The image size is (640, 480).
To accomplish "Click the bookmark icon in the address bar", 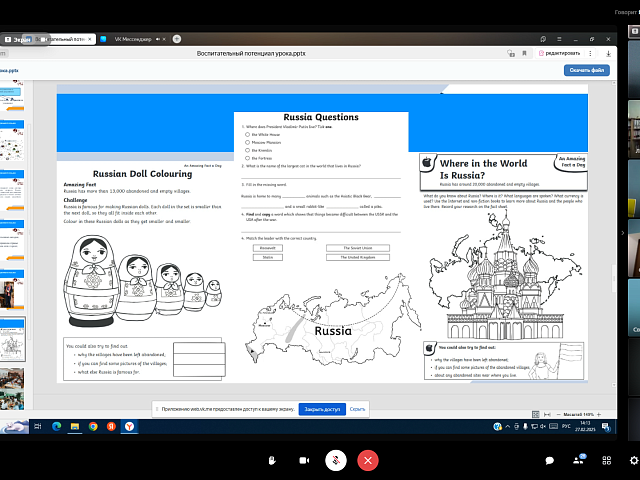I will [524, 53].
